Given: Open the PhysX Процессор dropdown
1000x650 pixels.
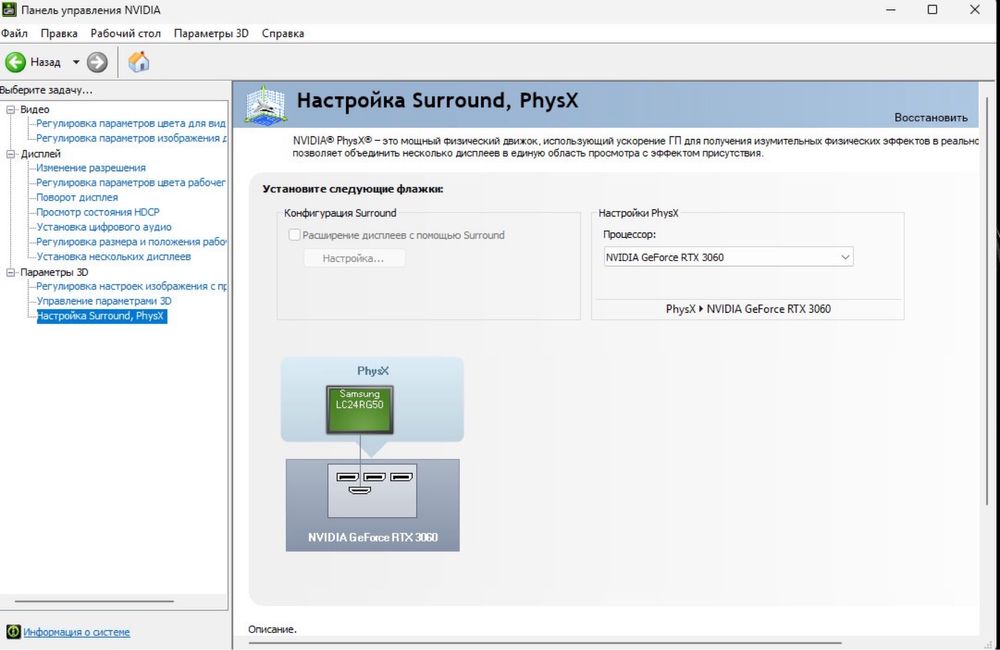Looking at the screenshot, I should point(728,257).
